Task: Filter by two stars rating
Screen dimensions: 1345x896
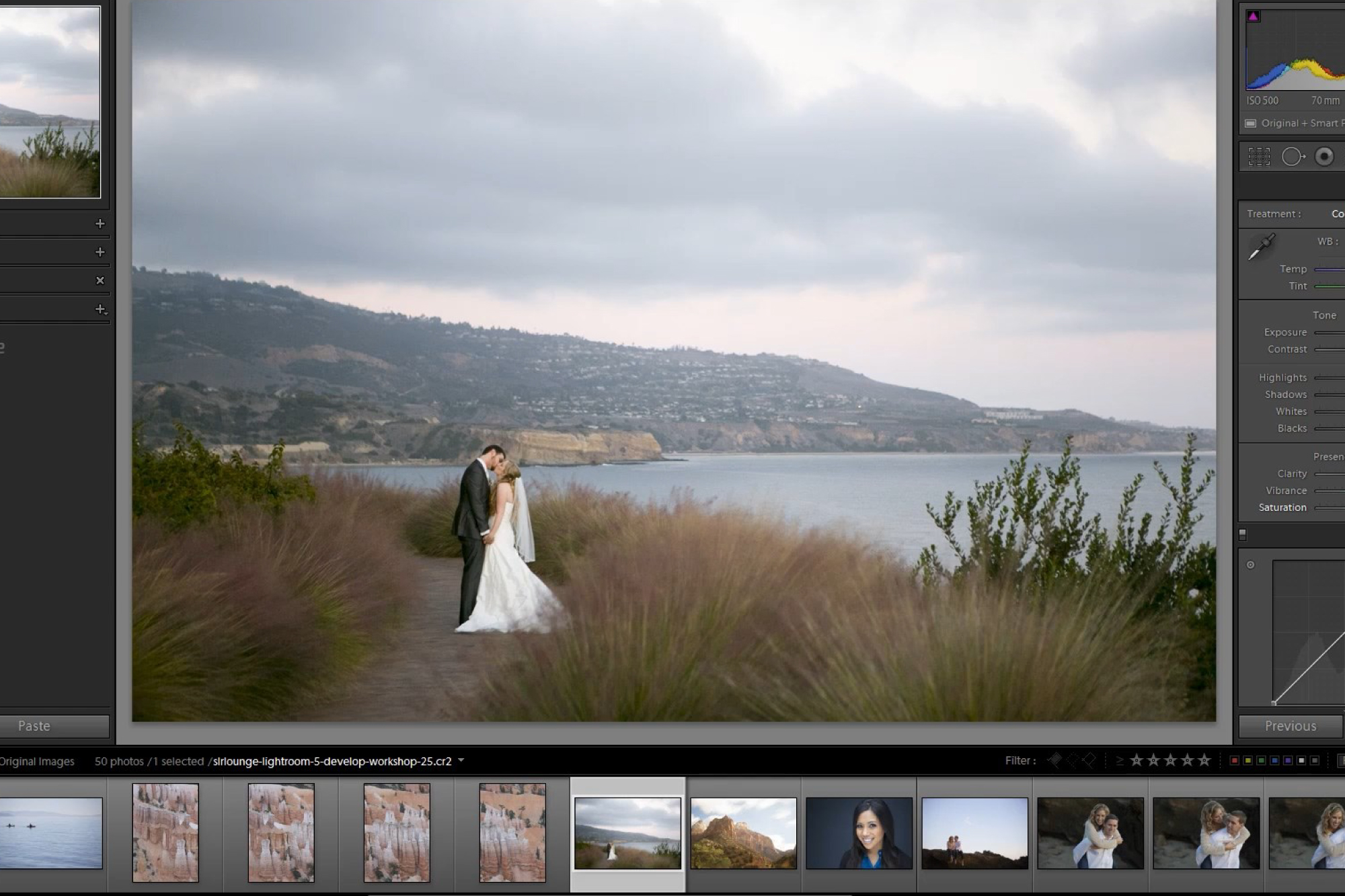Action: pyautogui.click(x=1153, y=760)
